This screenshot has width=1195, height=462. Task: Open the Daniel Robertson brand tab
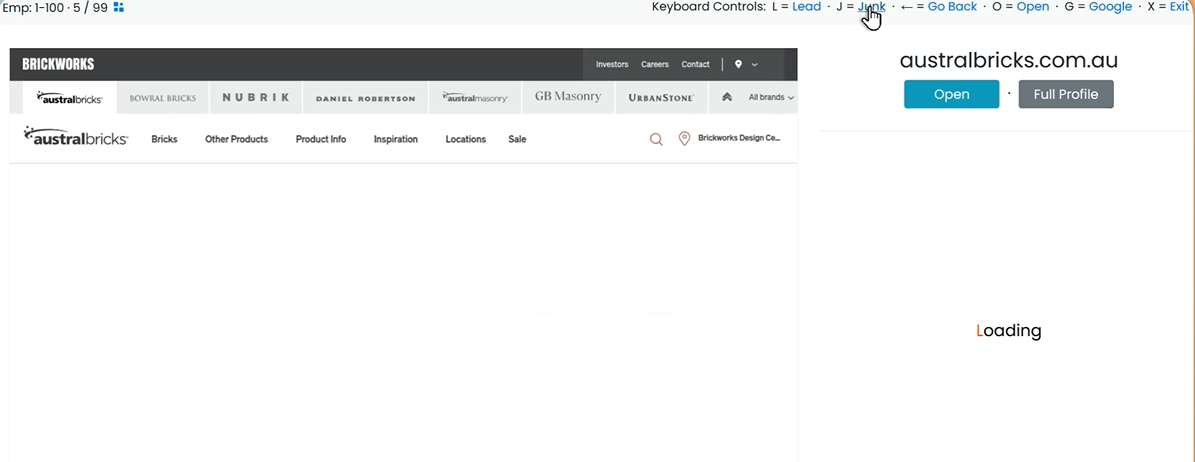[365, 98]
